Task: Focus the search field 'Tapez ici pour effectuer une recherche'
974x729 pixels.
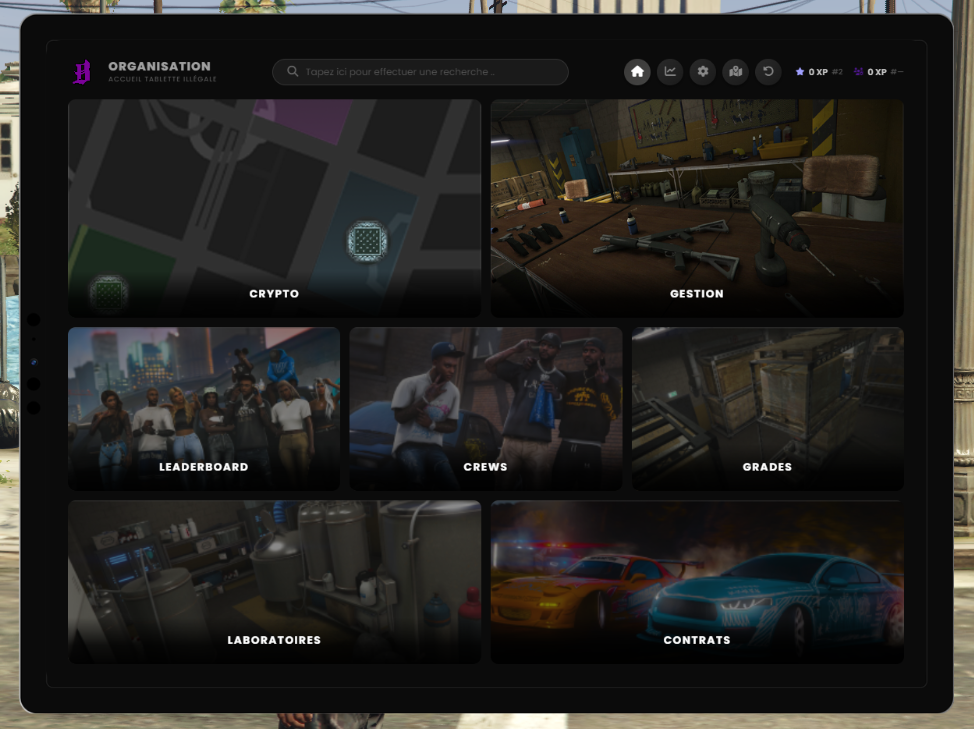Action: [421, 72]
